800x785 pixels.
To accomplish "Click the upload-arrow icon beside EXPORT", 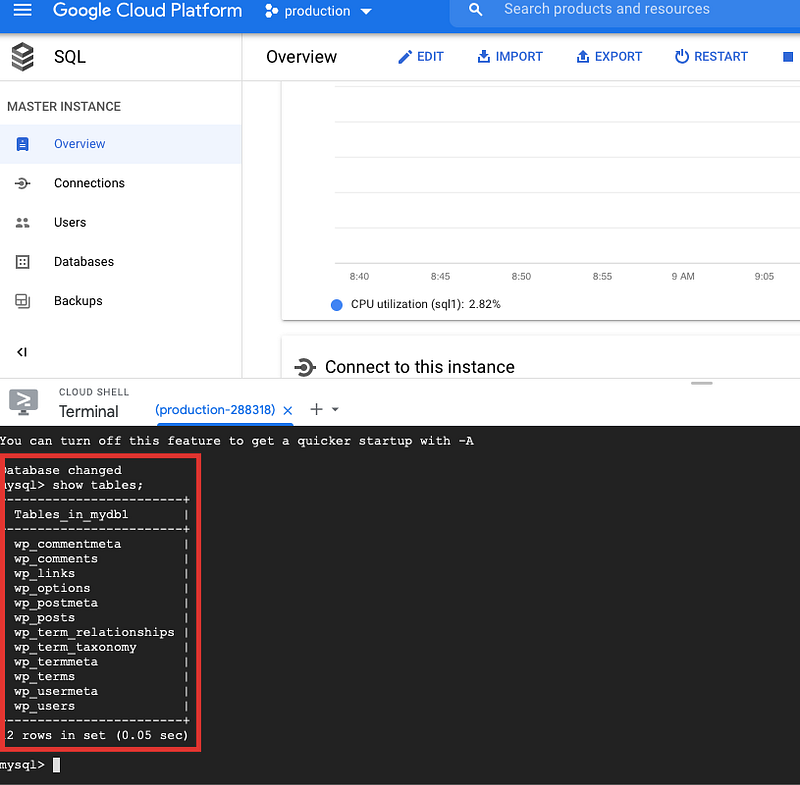I will tap(583, 57).
